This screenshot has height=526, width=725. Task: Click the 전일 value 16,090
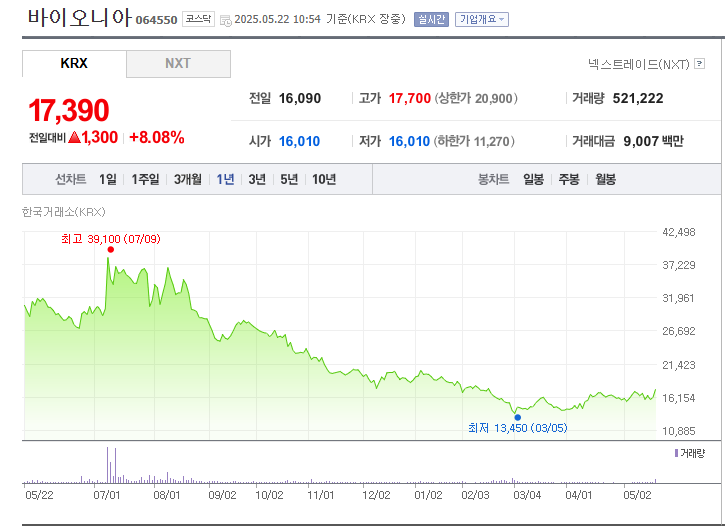click(300, 98)
